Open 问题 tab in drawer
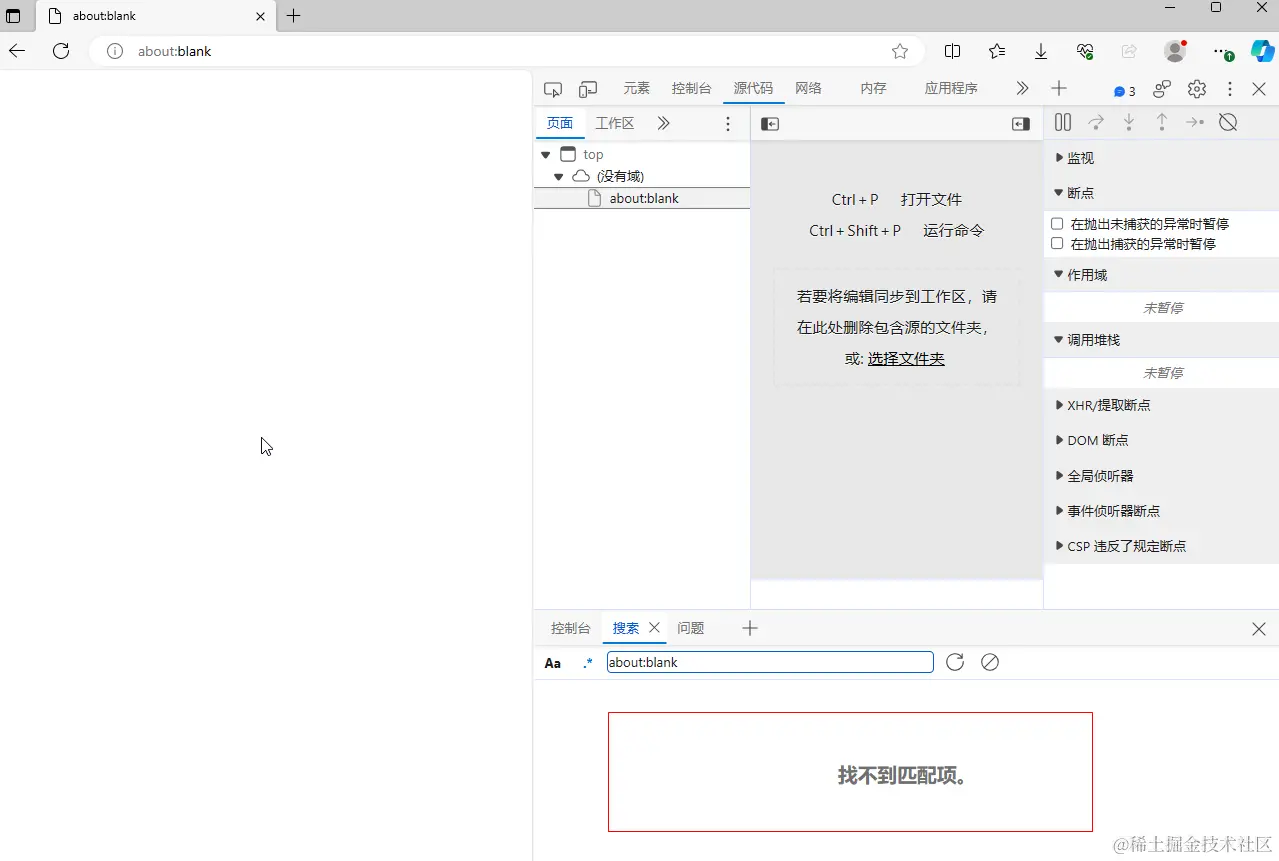1279x861 pixels. pyautogui.click(x=690, y=628)
